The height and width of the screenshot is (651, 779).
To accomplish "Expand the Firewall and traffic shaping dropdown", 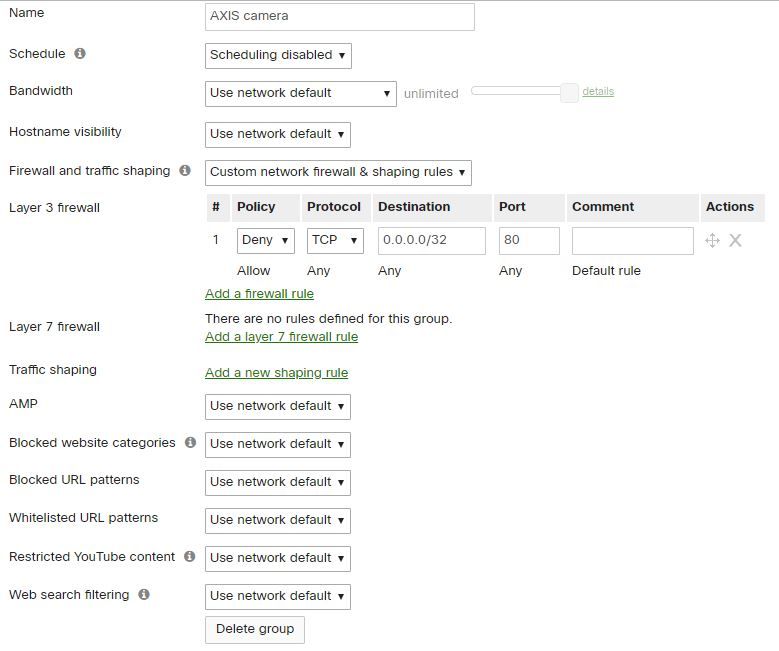I will click(x=337, y=172).
